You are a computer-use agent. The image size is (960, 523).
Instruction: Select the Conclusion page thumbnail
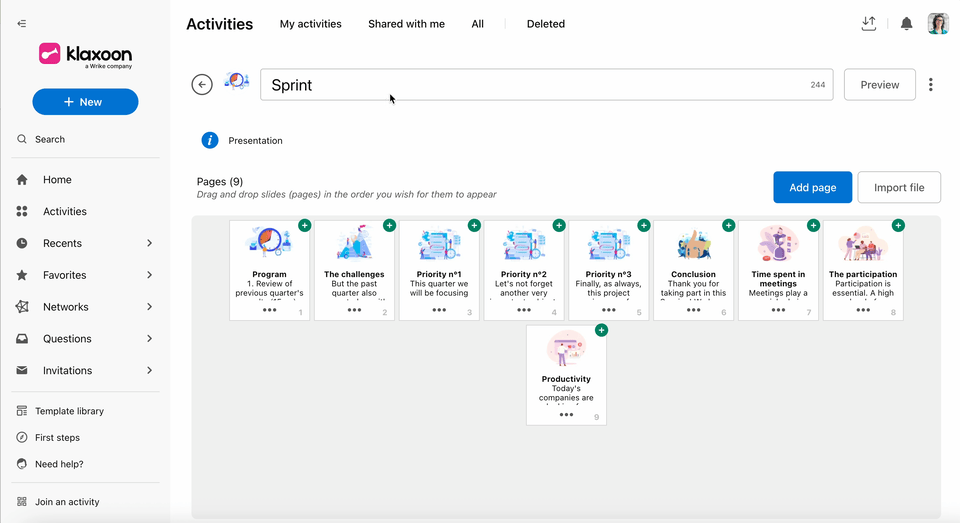pyautogui.click(x=693, y=270)
